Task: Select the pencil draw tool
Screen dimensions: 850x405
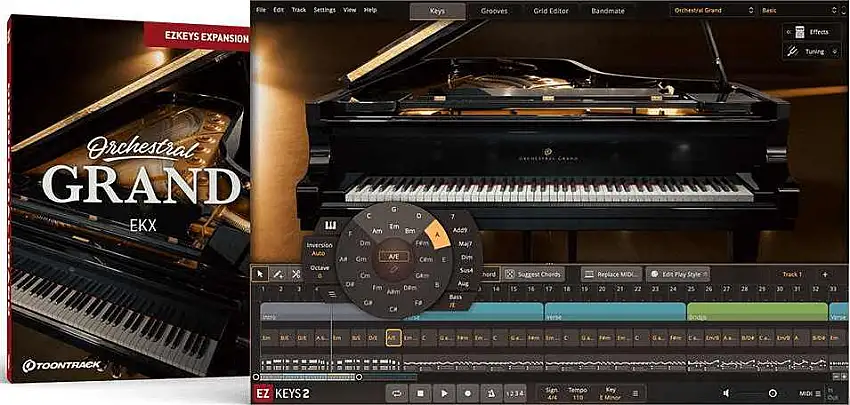Action: (278, 274)
